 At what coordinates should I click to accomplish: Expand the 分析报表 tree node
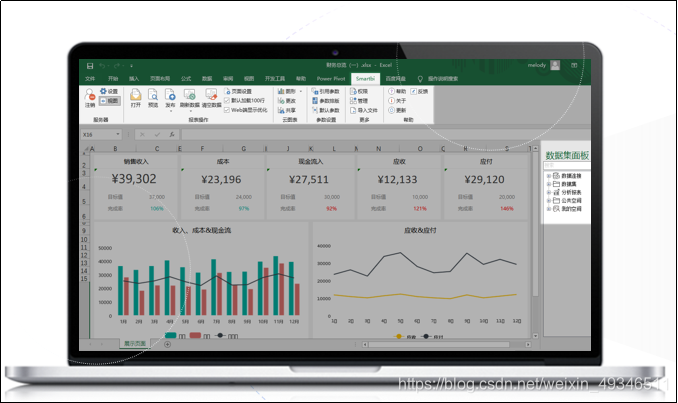(x=549, y=192)
